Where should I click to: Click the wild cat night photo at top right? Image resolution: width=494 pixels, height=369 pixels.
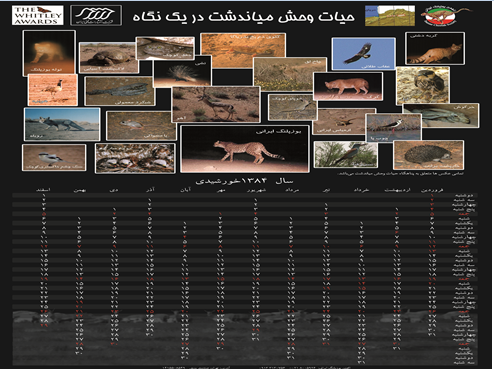[435, 48]
